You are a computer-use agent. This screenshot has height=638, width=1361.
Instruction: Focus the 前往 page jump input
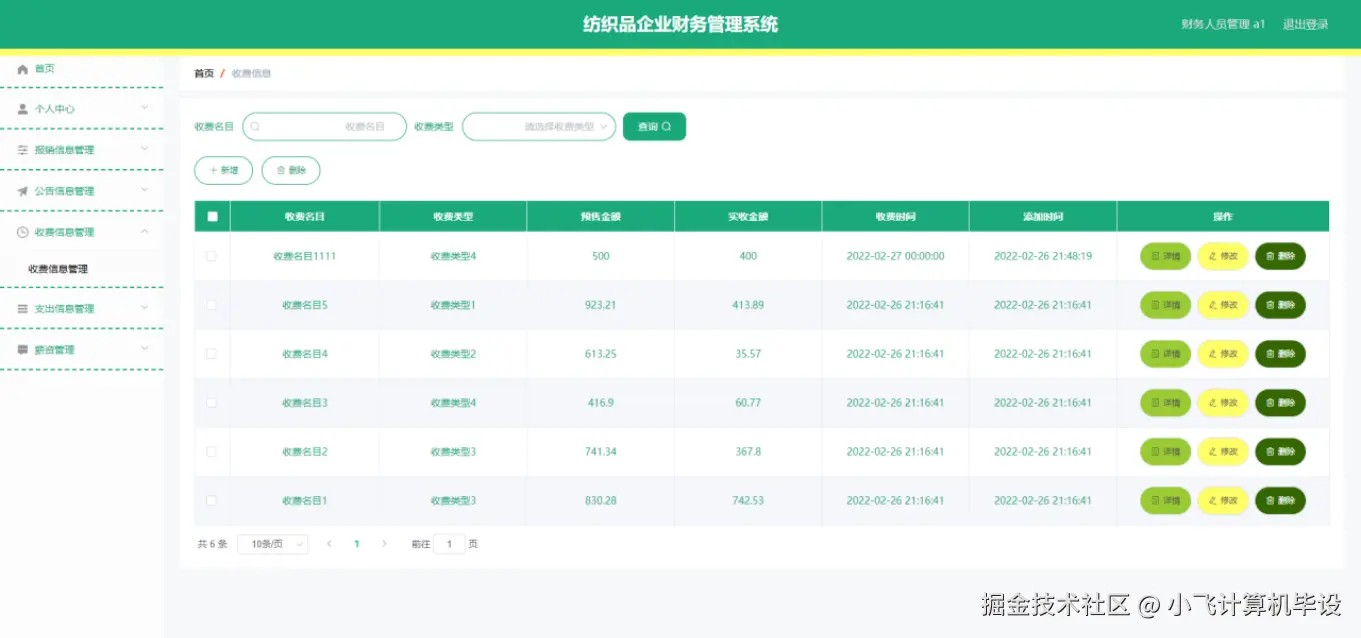click(449, 544)
